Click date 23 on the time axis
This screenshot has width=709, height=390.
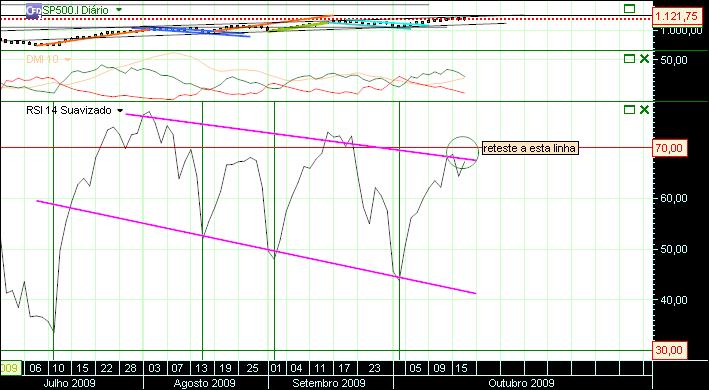point(374,368)
